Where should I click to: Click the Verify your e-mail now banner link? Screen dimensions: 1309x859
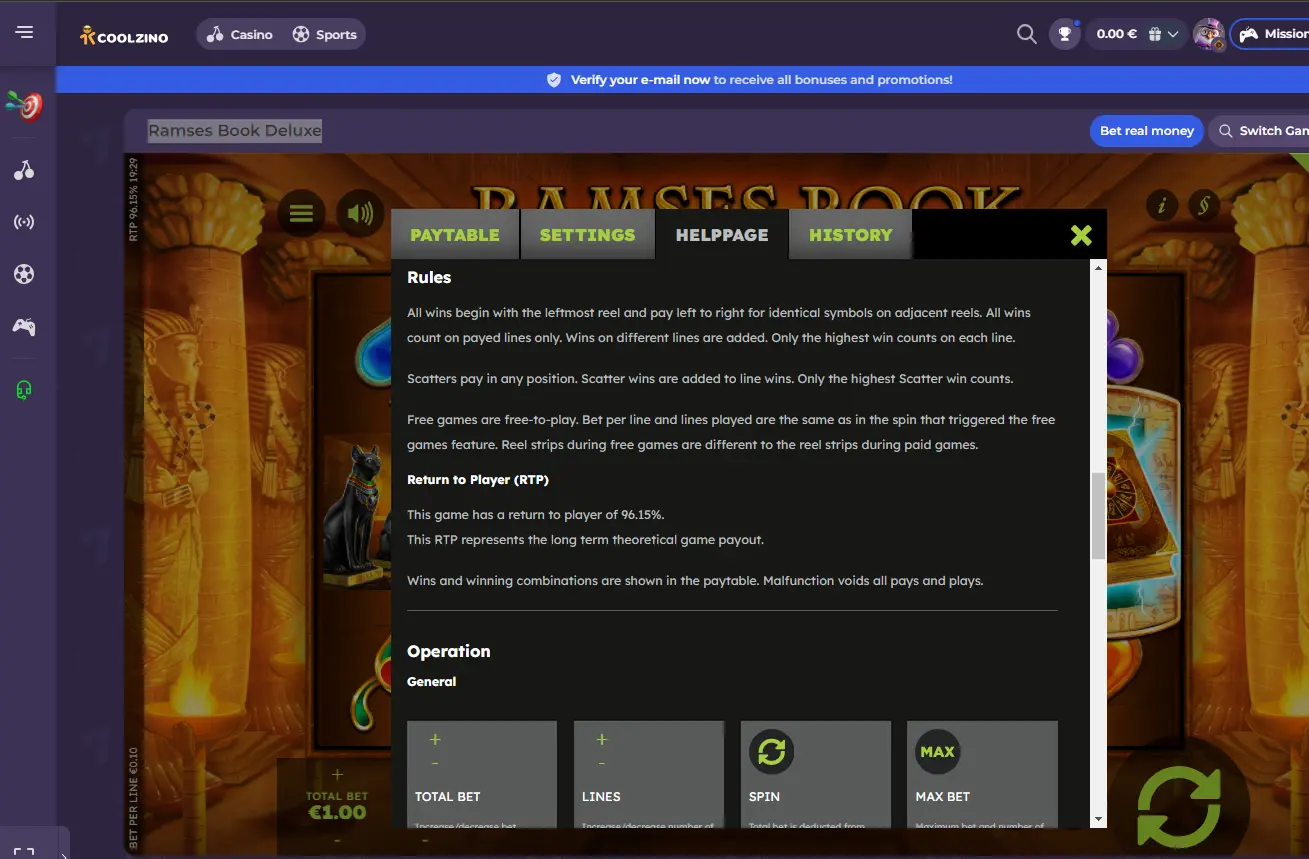[x=640, y=80]
